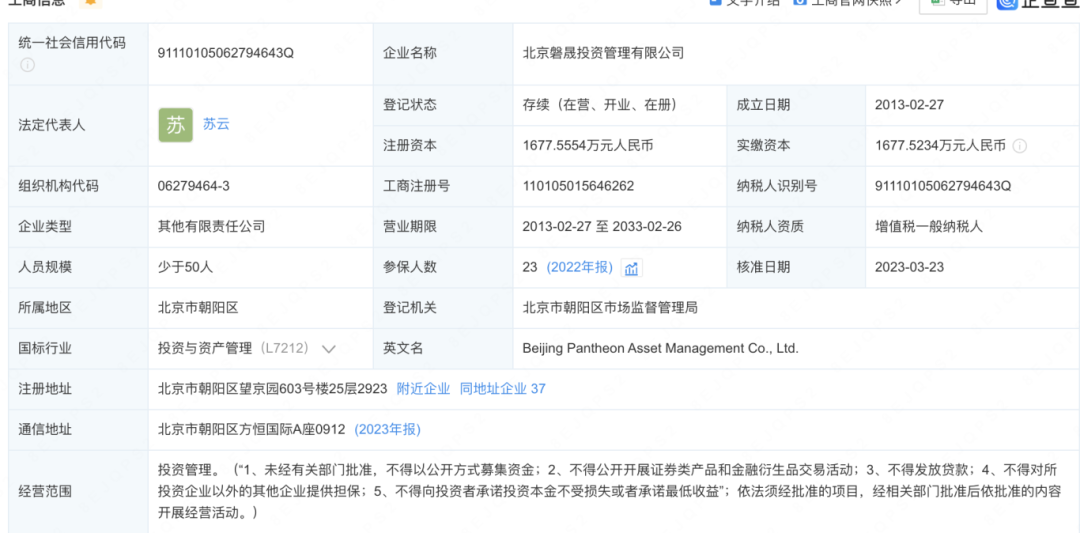Open the (2022年报) link for 参保人数
The image size is (1080, 533).
579,268
